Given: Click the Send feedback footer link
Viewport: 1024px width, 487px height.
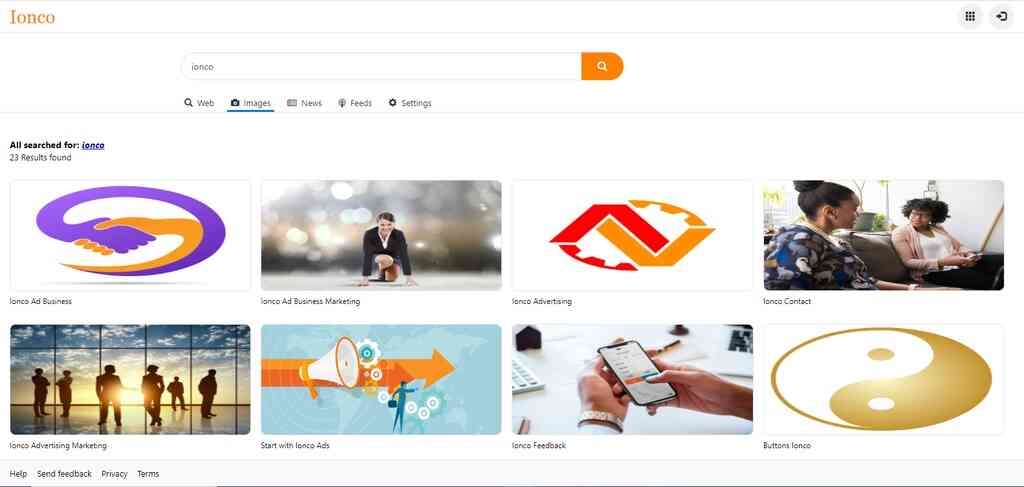Looking at the screenshot, I should [x=64, y=474].
